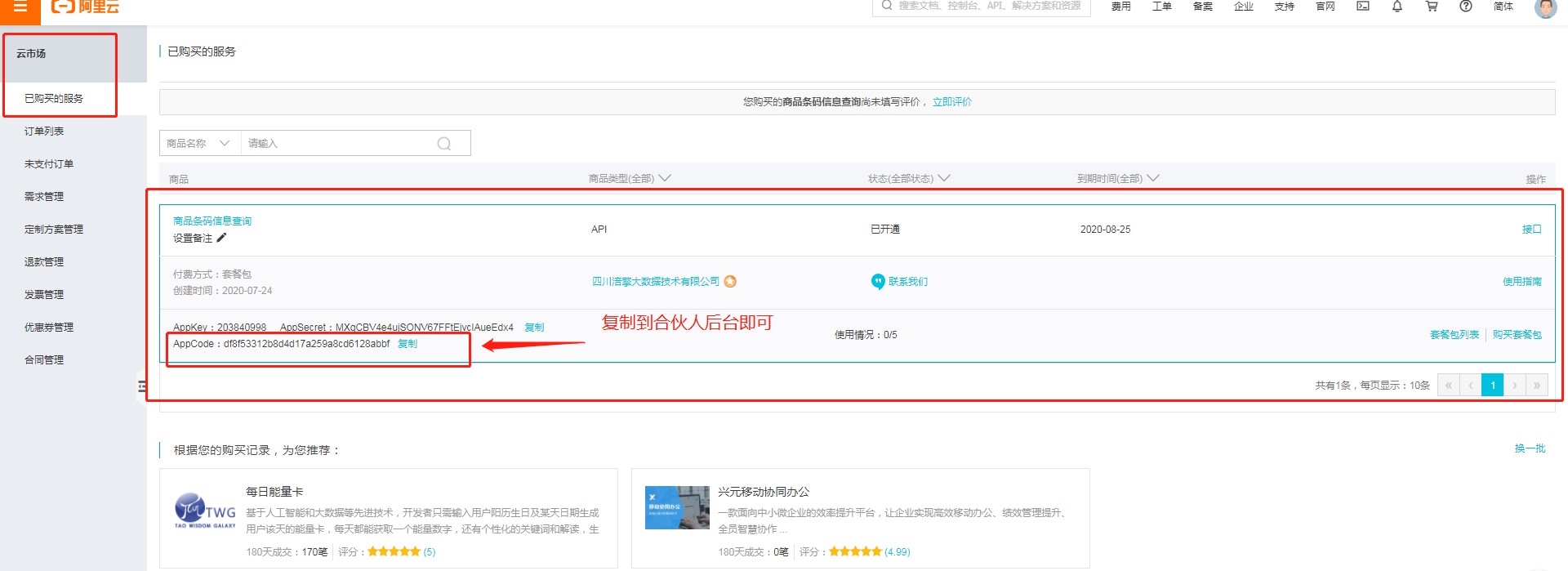Click the 联系我们 link

[908, 281]
